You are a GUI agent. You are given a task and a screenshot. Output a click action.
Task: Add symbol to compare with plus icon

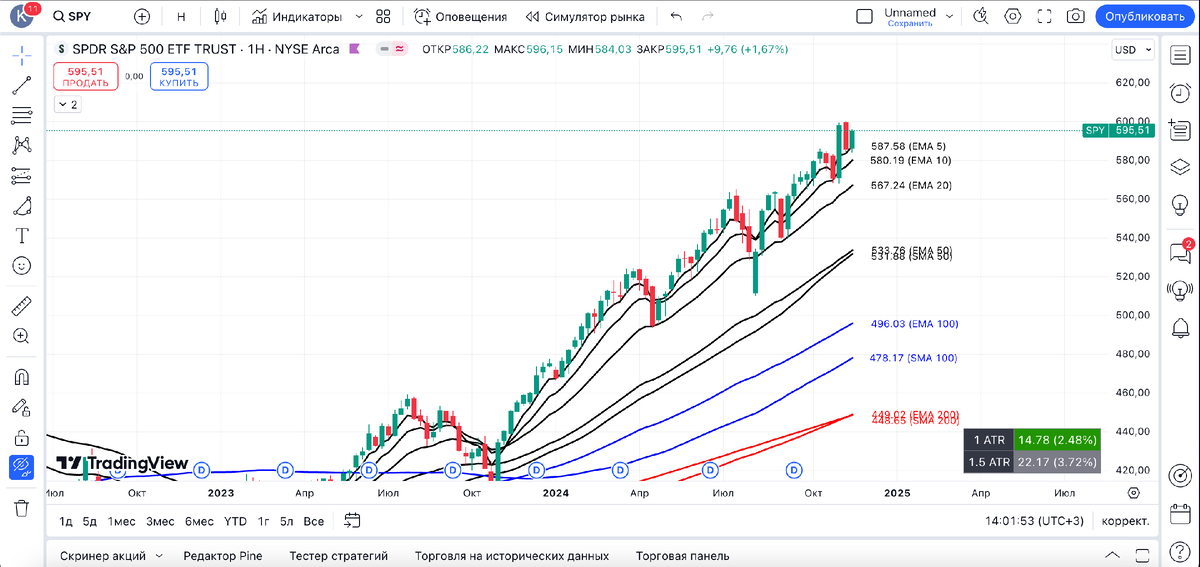pyautogui.click(x=142, y=17)
